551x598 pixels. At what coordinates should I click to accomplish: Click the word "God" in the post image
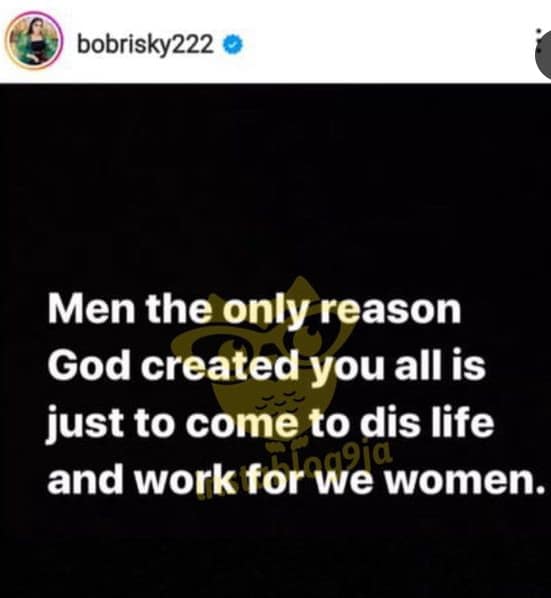[x=89, y=366]
